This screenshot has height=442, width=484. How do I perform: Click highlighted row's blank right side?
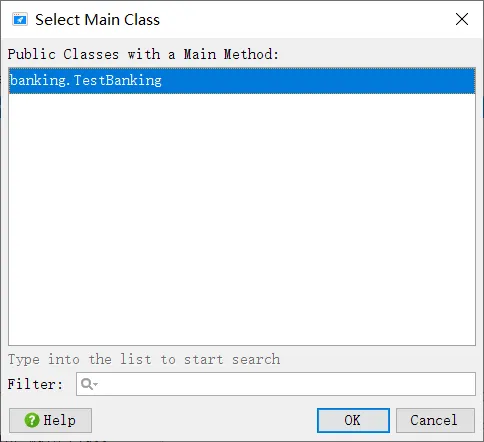317,80
